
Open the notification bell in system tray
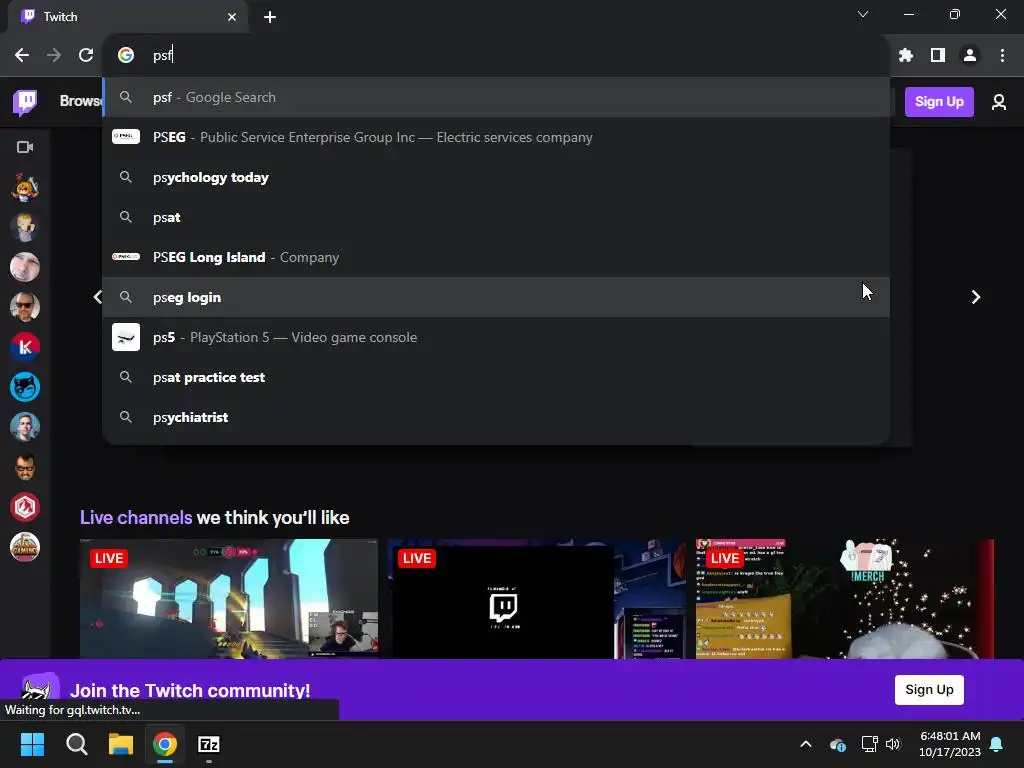pos(997,744)
